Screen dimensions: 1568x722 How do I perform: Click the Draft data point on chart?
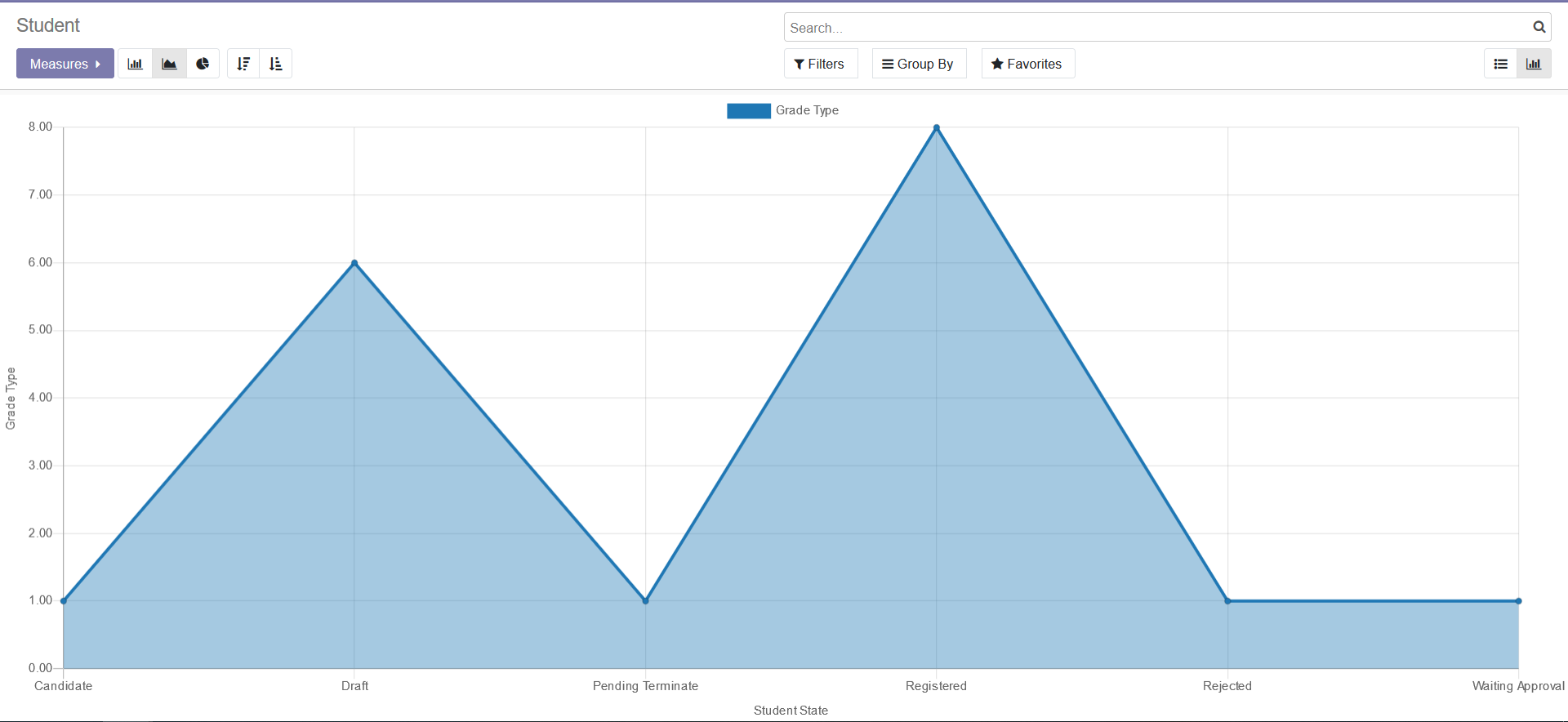click(x=354, y=263)
